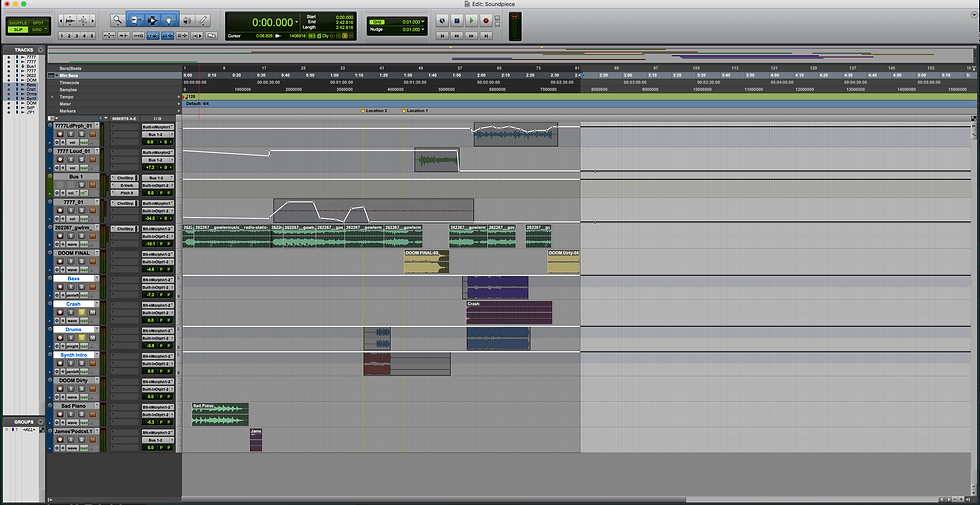Screen dimensions: 980x505
Task: Click the Stop button in transport
Action: (457, 20)
